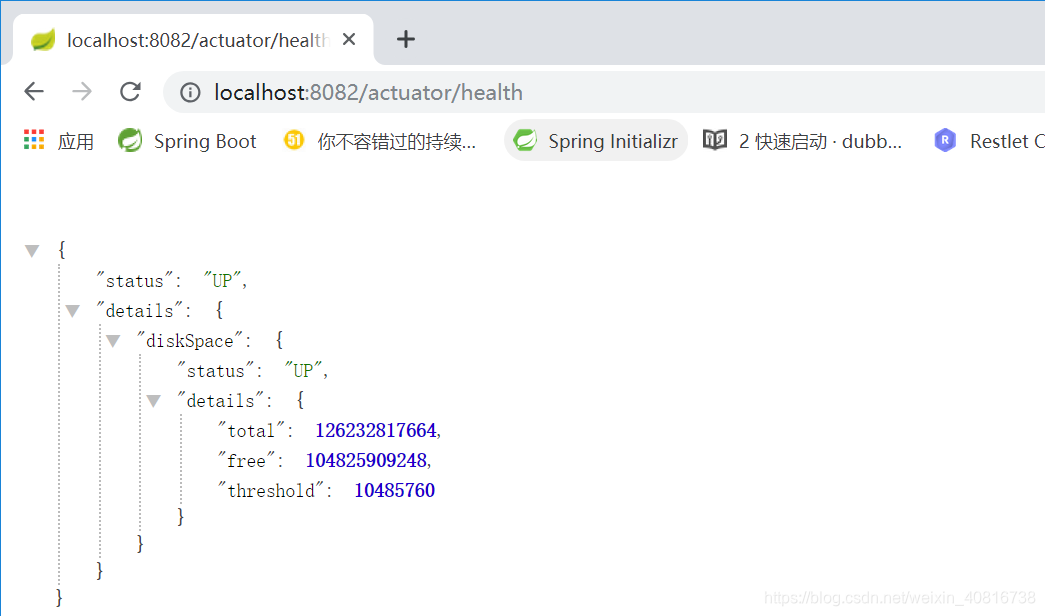This screenshot has width=1045, height=616.
Task: Collapse the top-level "details" node
Action: point(73,311)
